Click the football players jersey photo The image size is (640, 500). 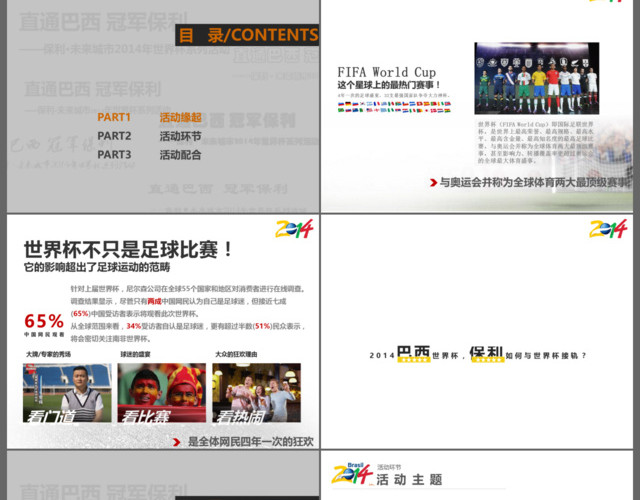pyautogui.click(x=537, y=78)
